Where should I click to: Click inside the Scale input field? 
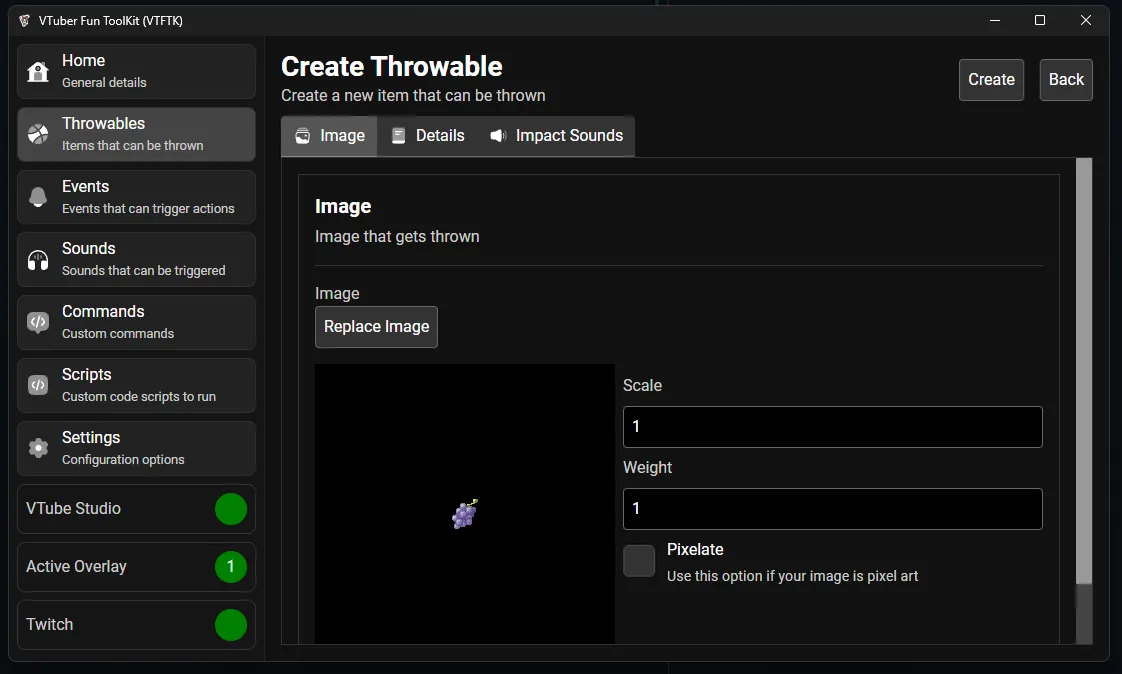coord(832,426)
